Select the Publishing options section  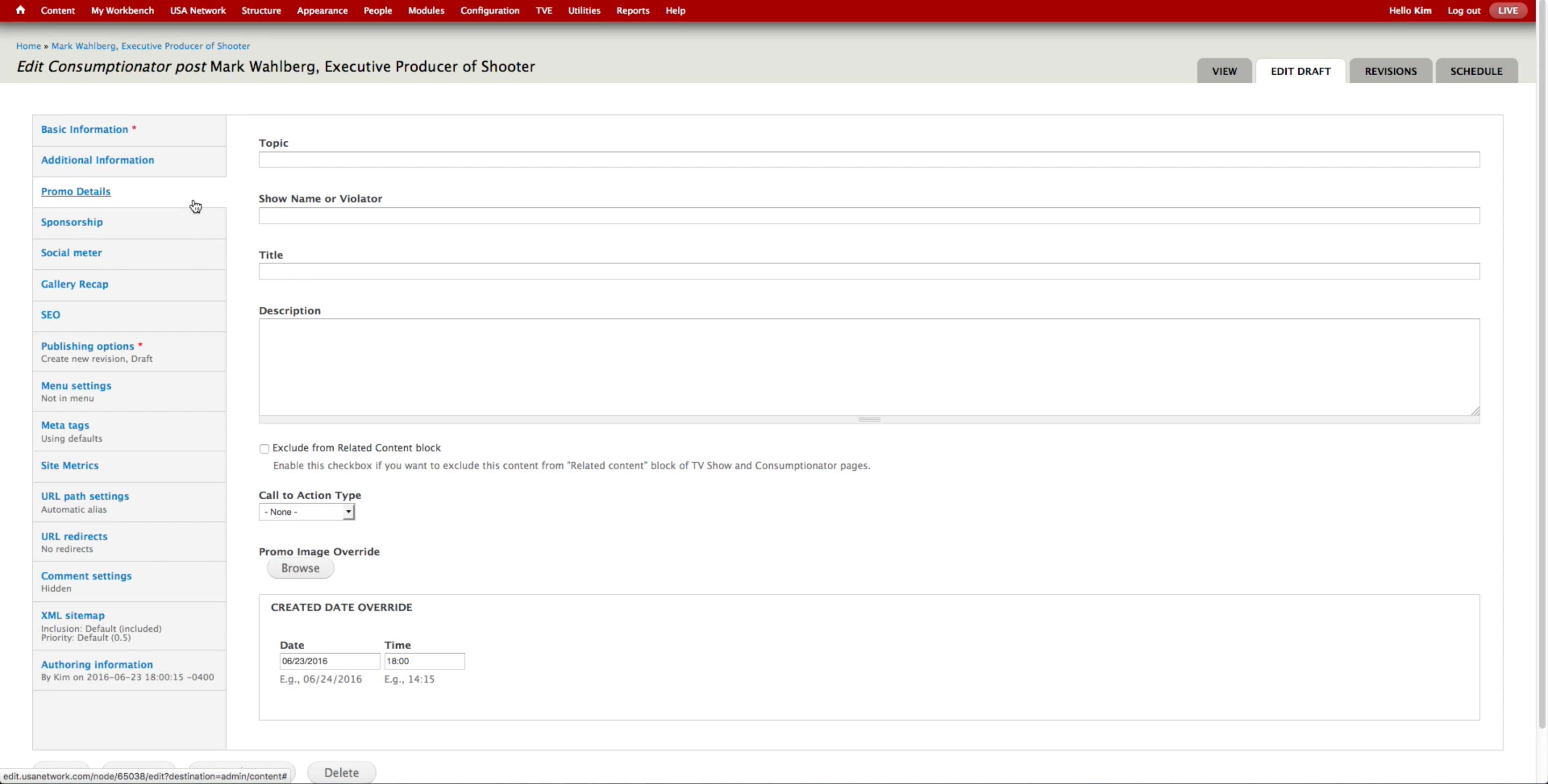87,346
